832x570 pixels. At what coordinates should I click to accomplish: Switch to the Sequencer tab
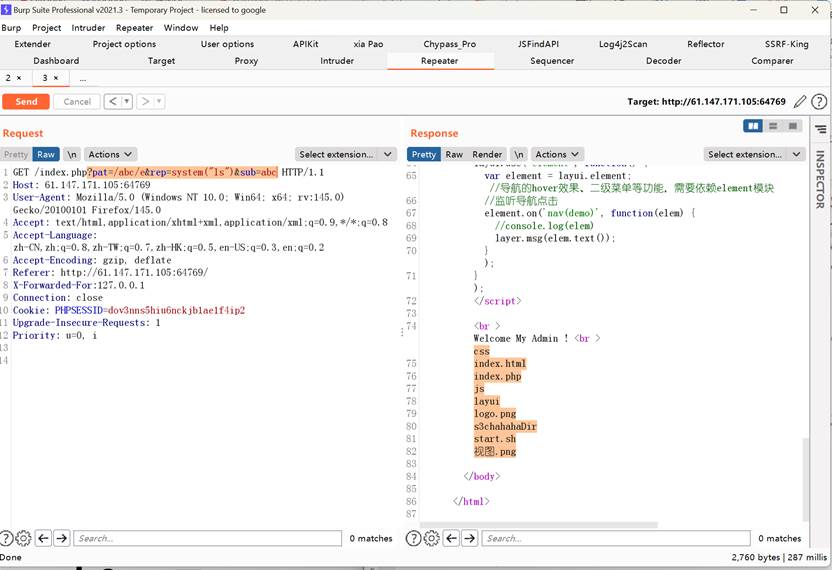552,61
